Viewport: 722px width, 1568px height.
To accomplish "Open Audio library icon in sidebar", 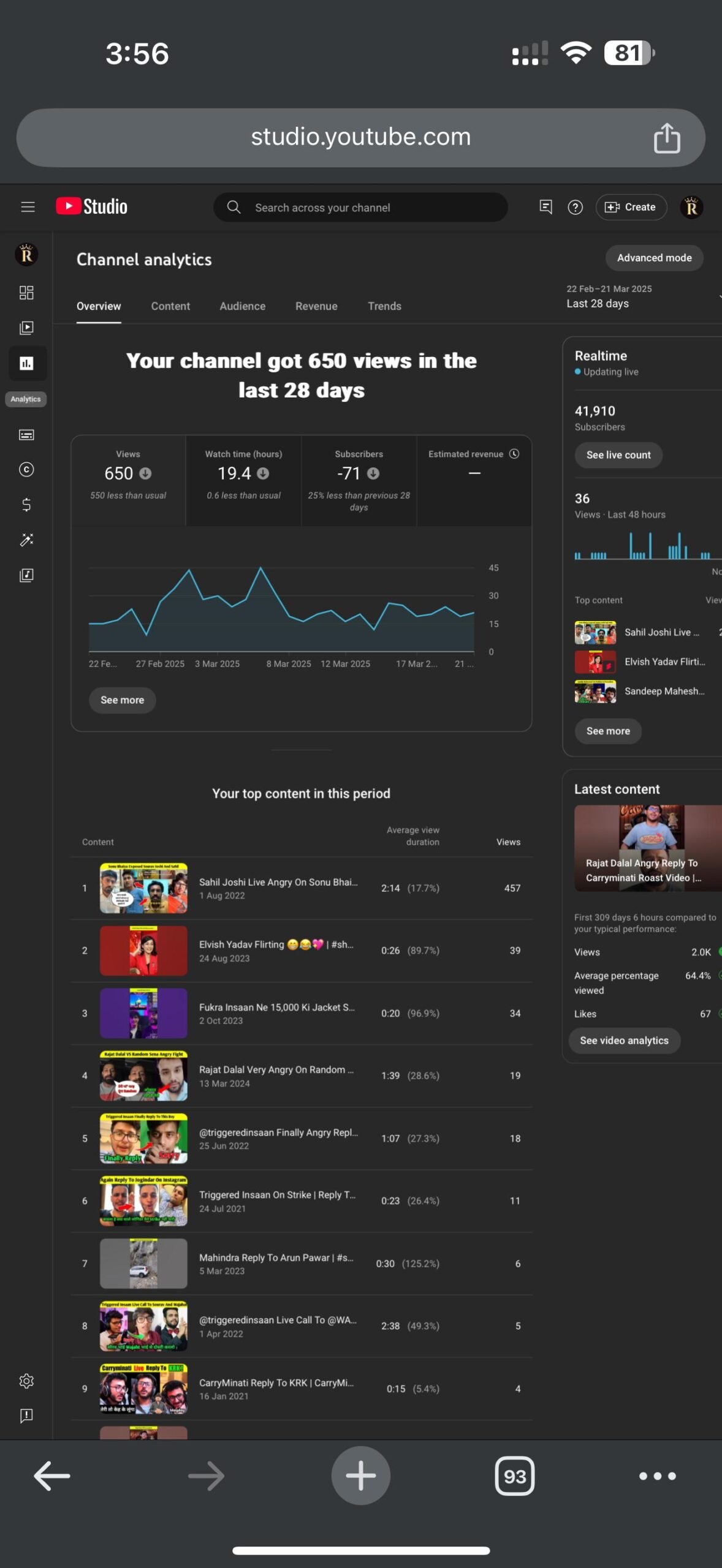I will (x=26, y=575).
